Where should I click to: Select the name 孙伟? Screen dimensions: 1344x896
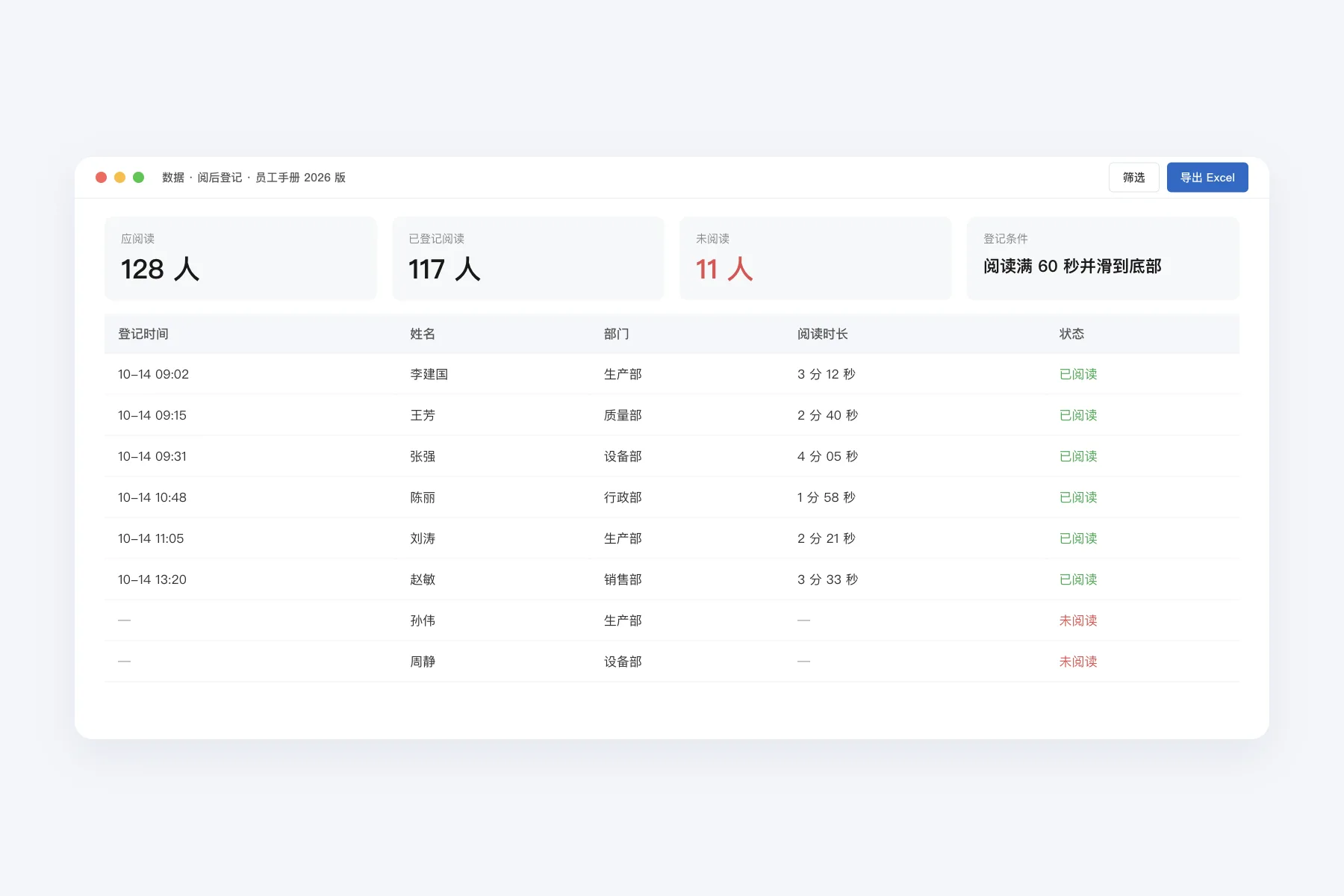pyautogui.click(x=423, y=620)
